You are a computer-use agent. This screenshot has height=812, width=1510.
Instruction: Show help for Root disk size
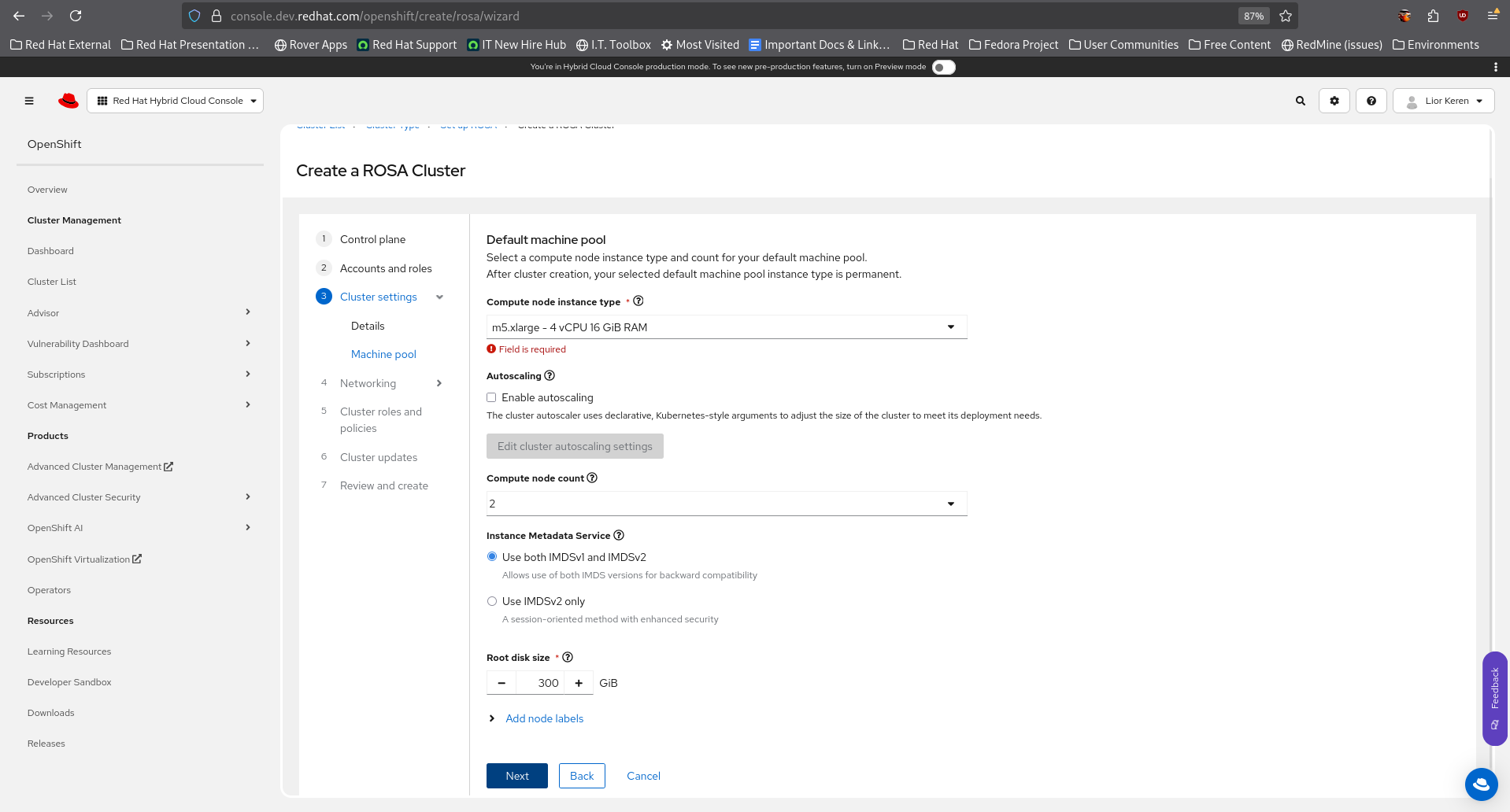568,658
